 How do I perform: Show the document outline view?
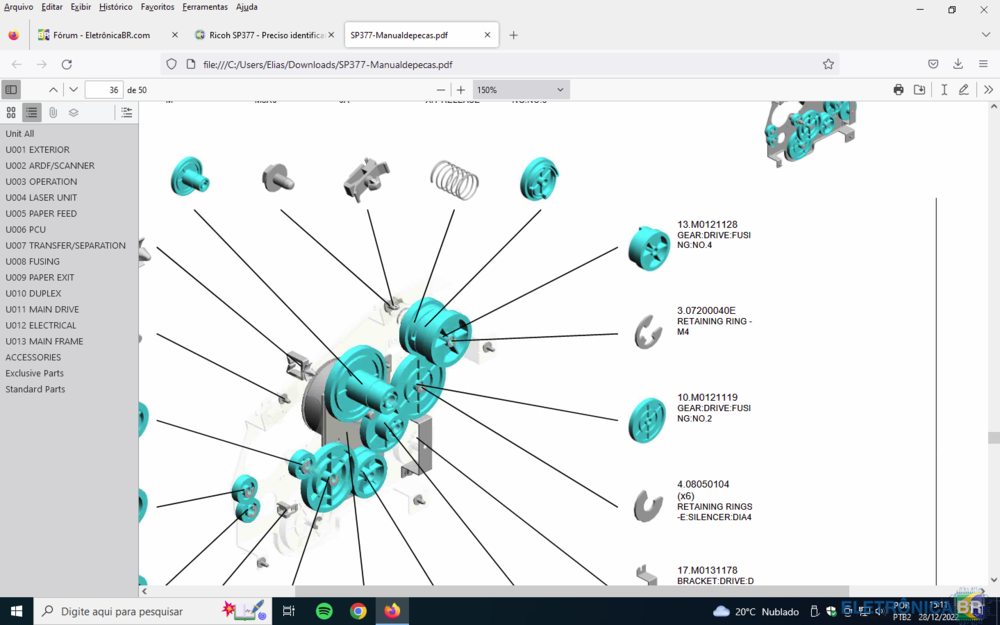pos(32,113)
